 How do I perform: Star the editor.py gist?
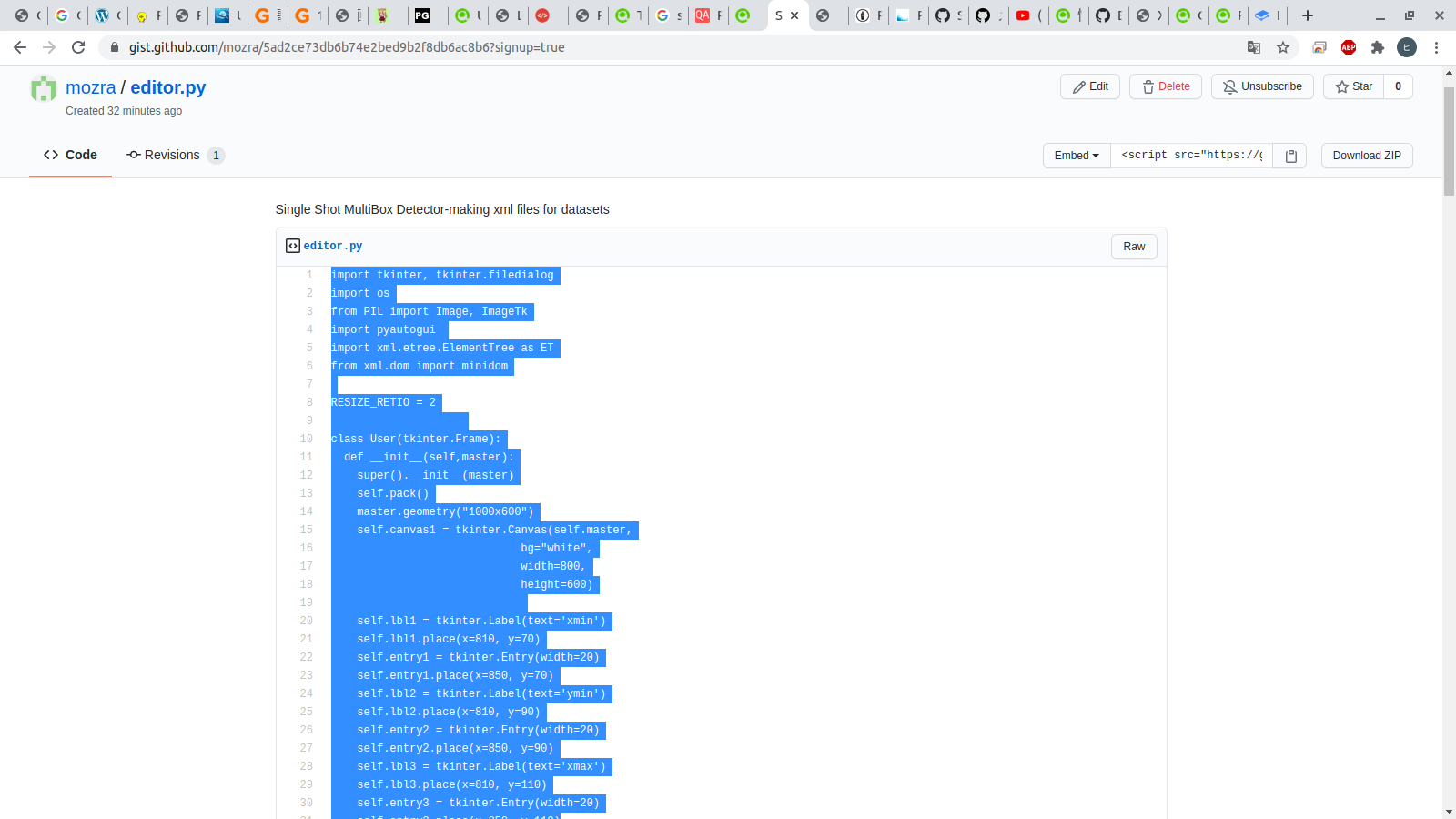[x=1353, y=86]
